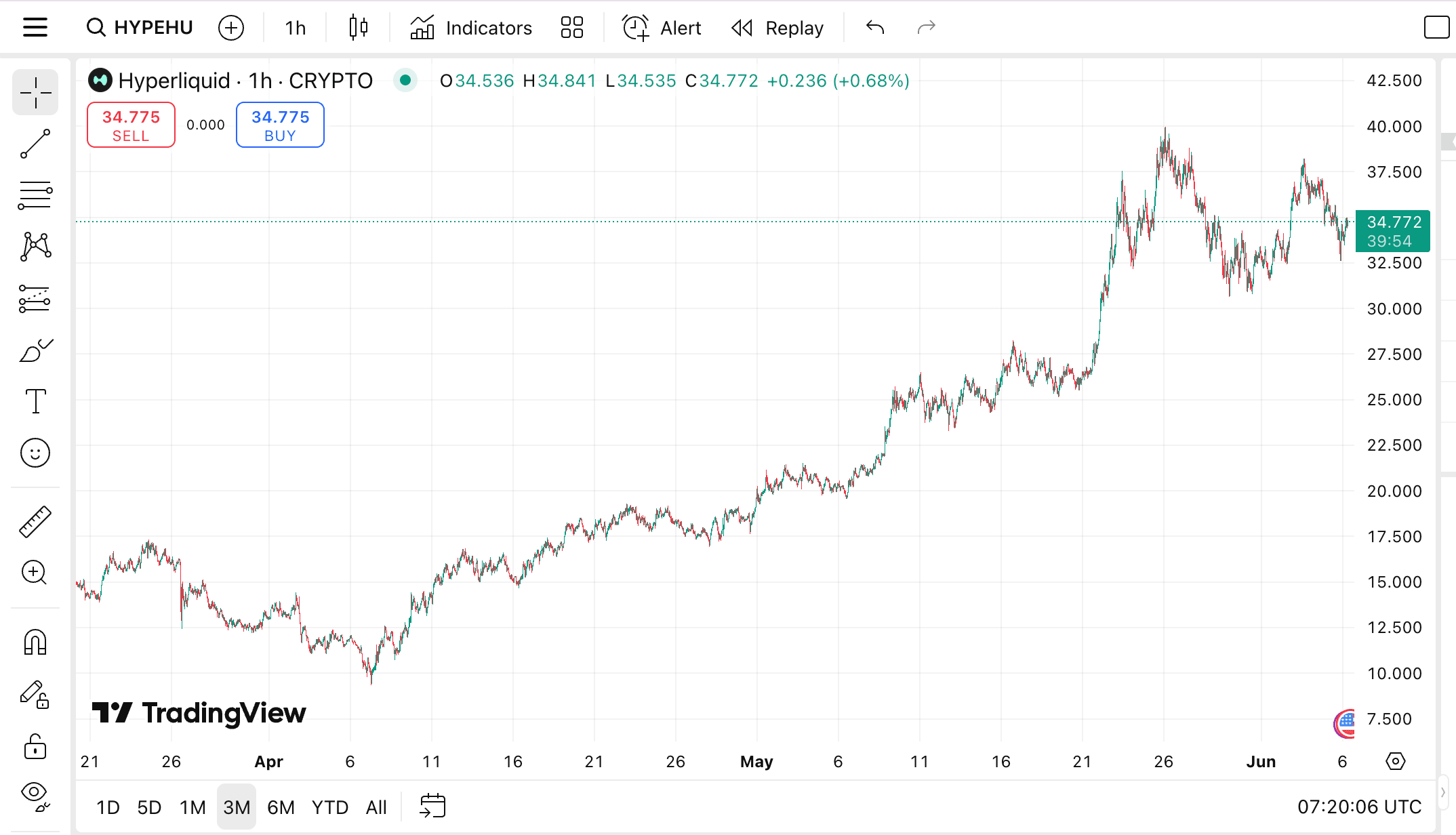Add symbol with the plus circle icon
Image resolution: width=1456 pixels, height=835 pixels.
coord(231,28)
